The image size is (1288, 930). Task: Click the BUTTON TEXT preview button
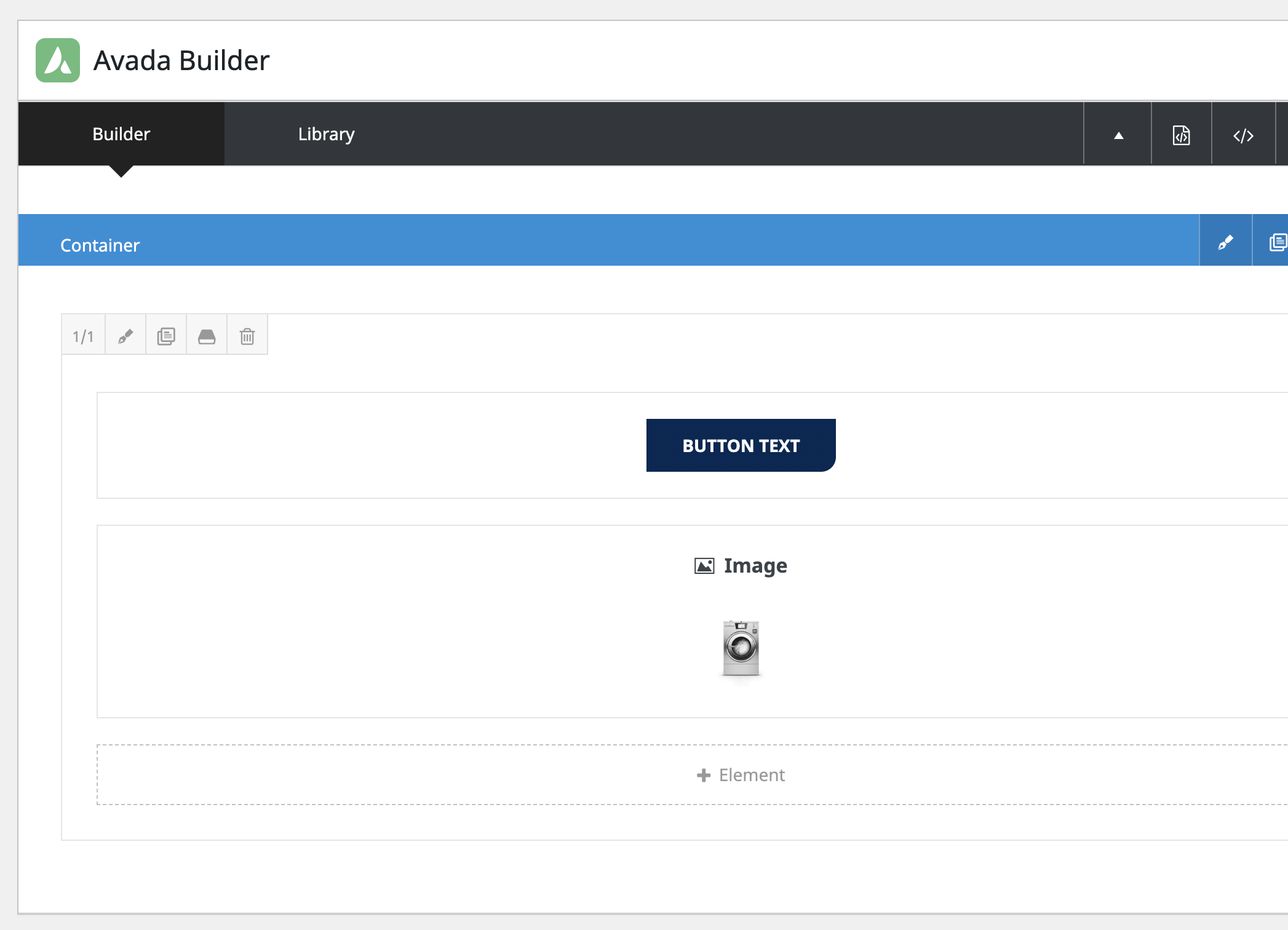(741, 445)
